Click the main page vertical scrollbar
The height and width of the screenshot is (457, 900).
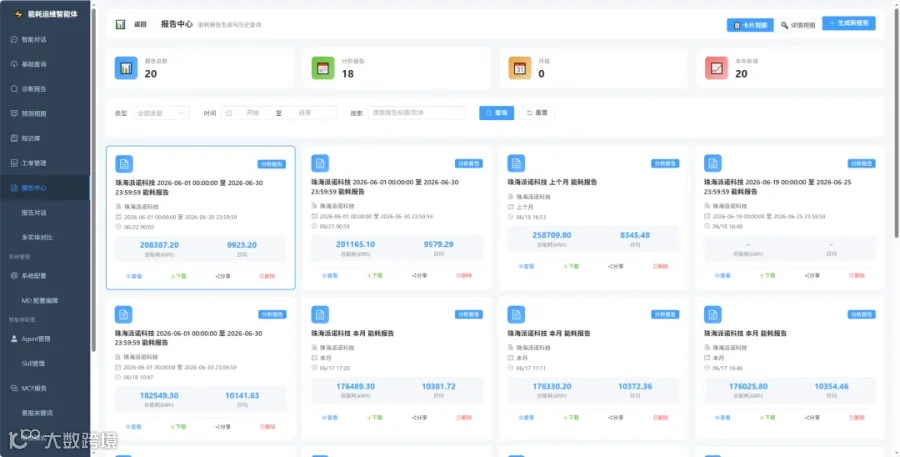pos(897,121)
